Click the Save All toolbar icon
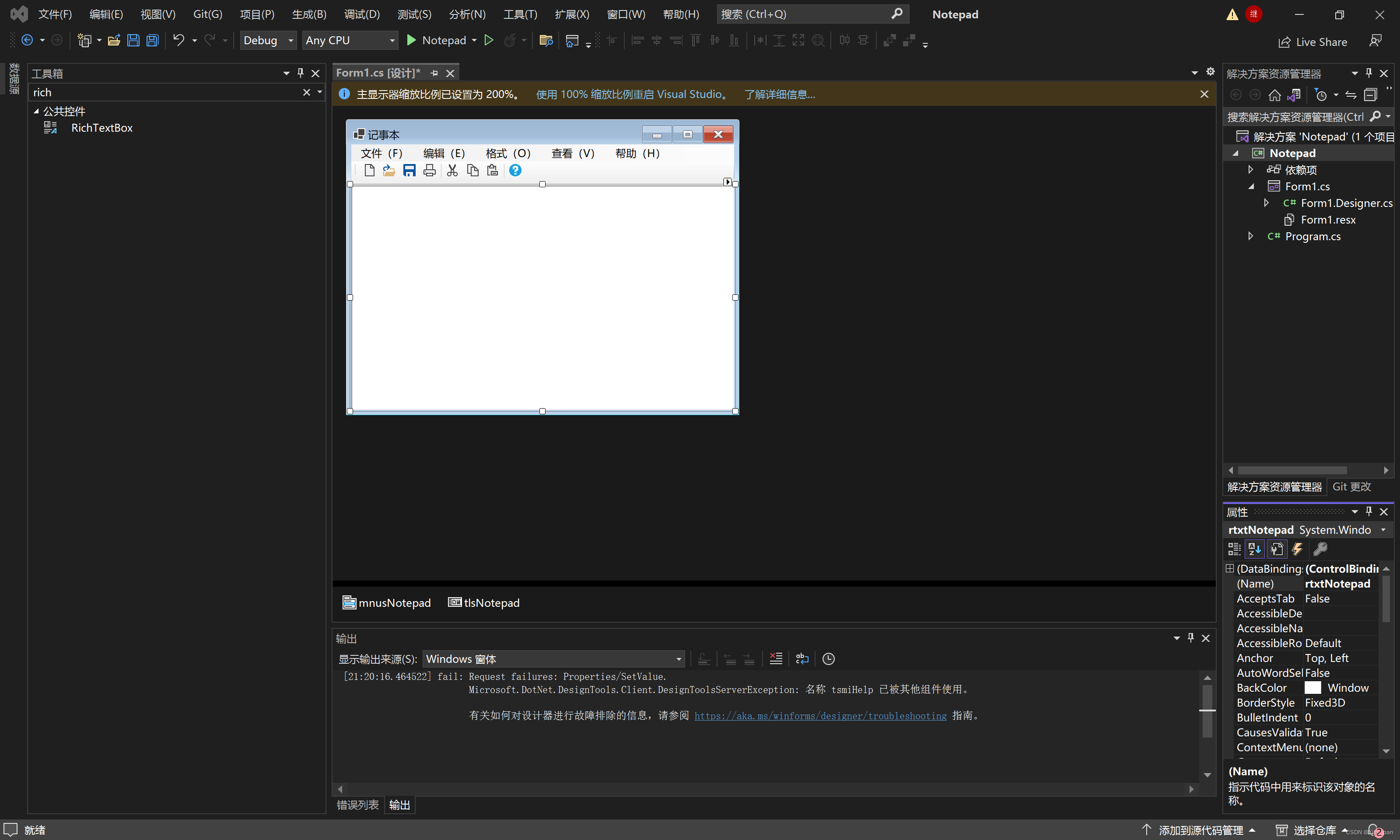The height and width of the screenshot is (840, 1400). (152, 40)
